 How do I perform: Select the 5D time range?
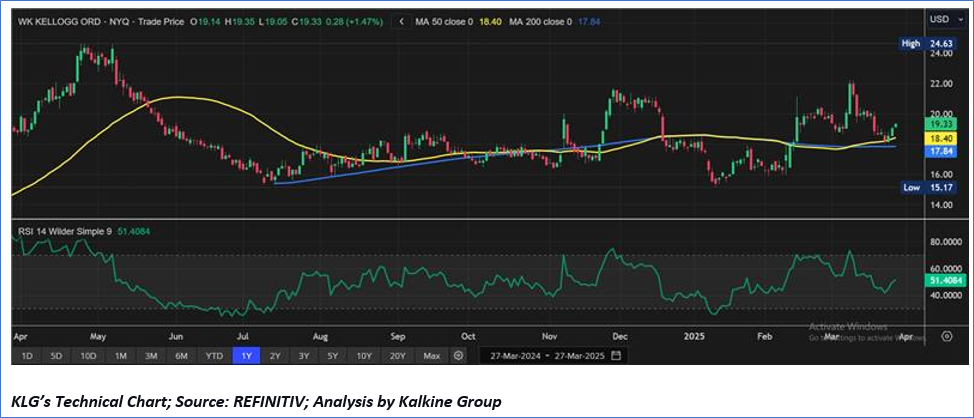pyautogui.click(x=57, y=356)
